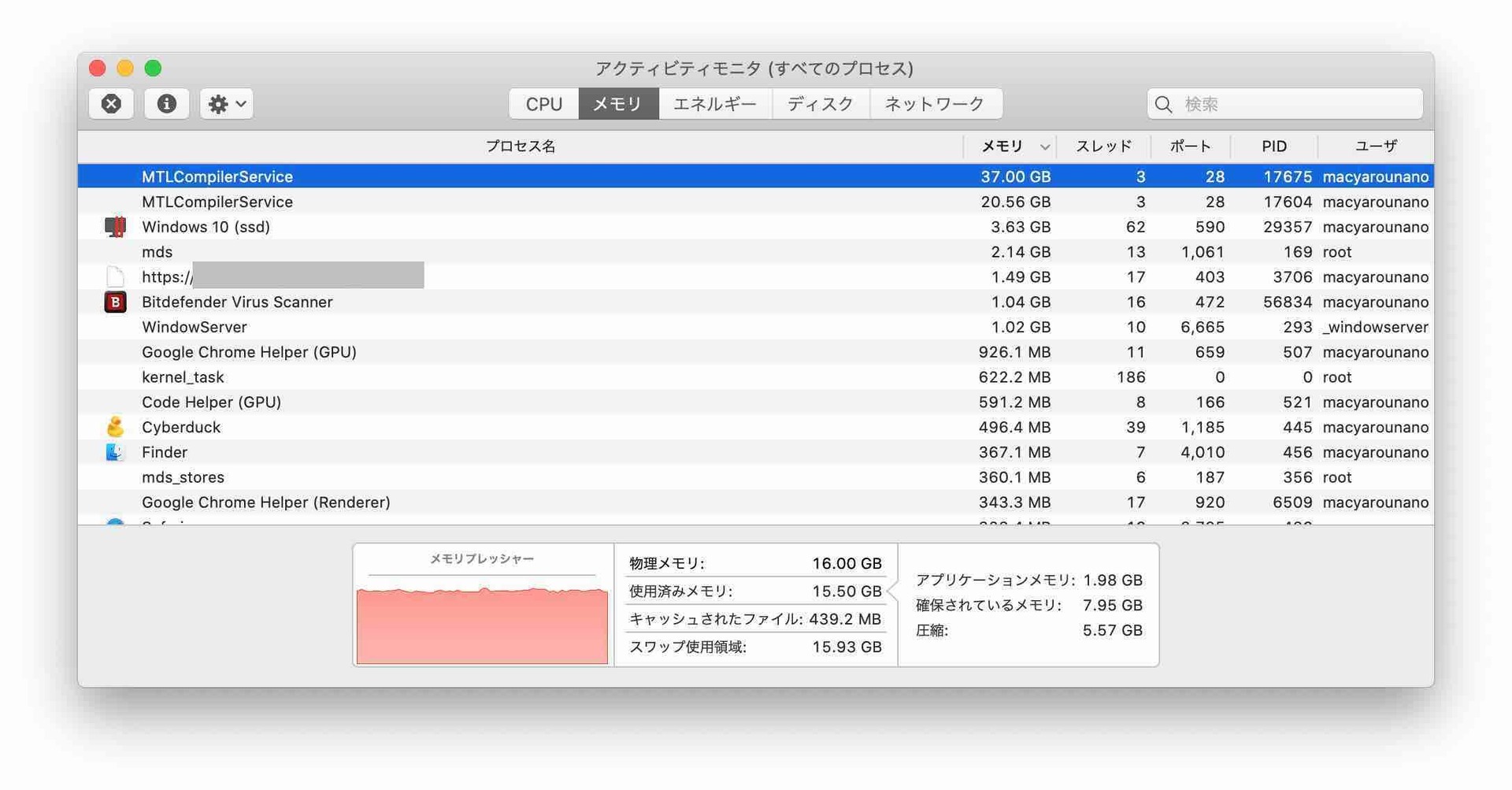The image size is (1512, 790).
Task: Select Code Helper (GPU) process row
Action: click(756, 402)
